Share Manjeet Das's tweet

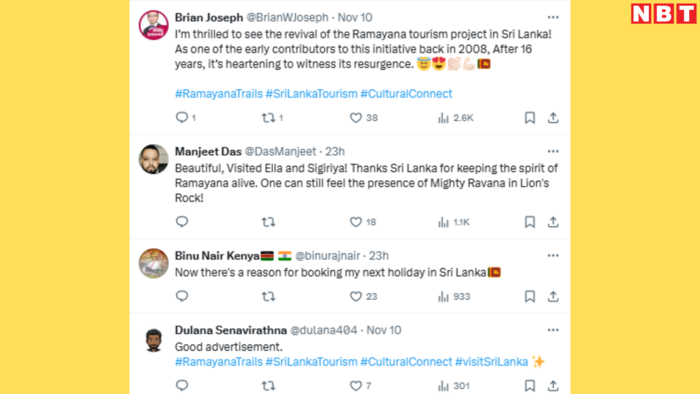(553, 222)
